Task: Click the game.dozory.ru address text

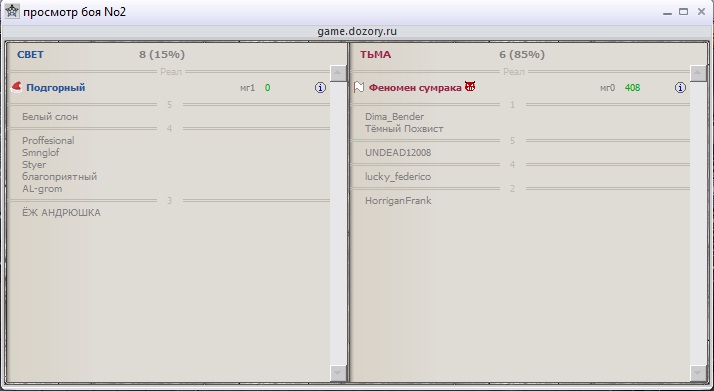Action: click(x=357, y=32)
